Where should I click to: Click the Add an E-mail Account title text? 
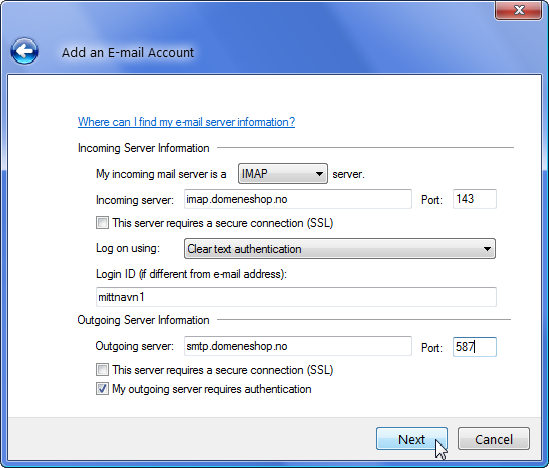(x=128, y=53)
